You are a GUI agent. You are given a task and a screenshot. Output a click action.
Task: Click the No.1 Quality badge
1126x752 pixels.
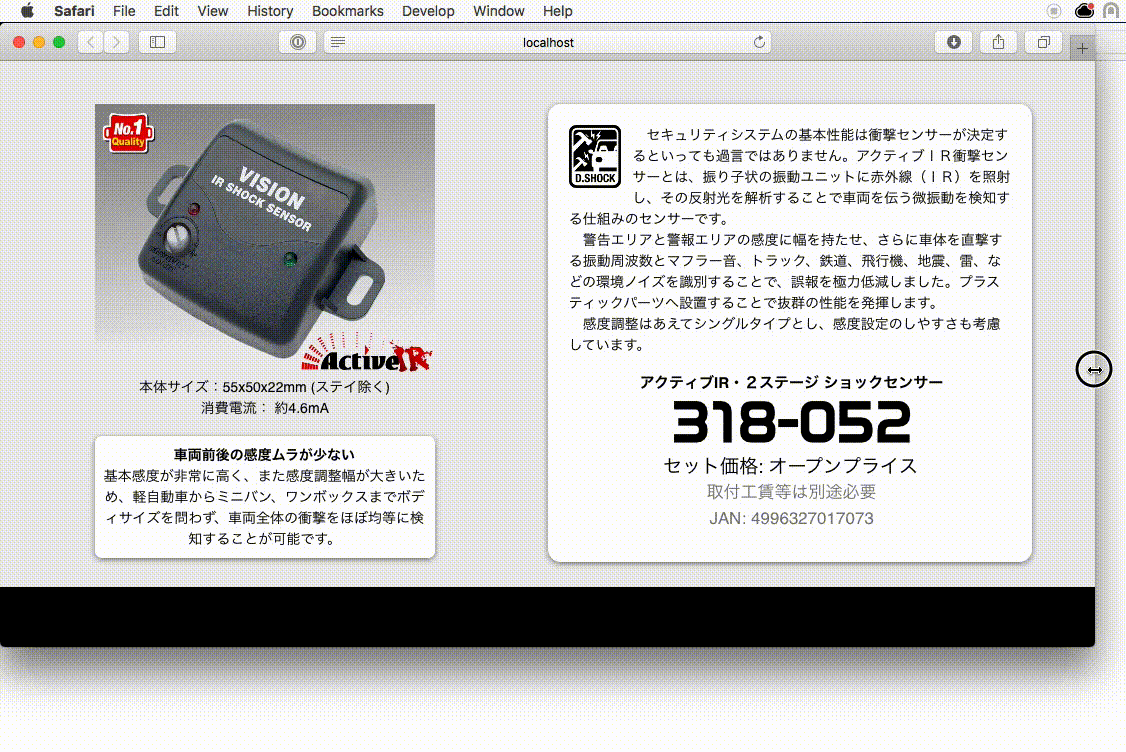(127, 133)
